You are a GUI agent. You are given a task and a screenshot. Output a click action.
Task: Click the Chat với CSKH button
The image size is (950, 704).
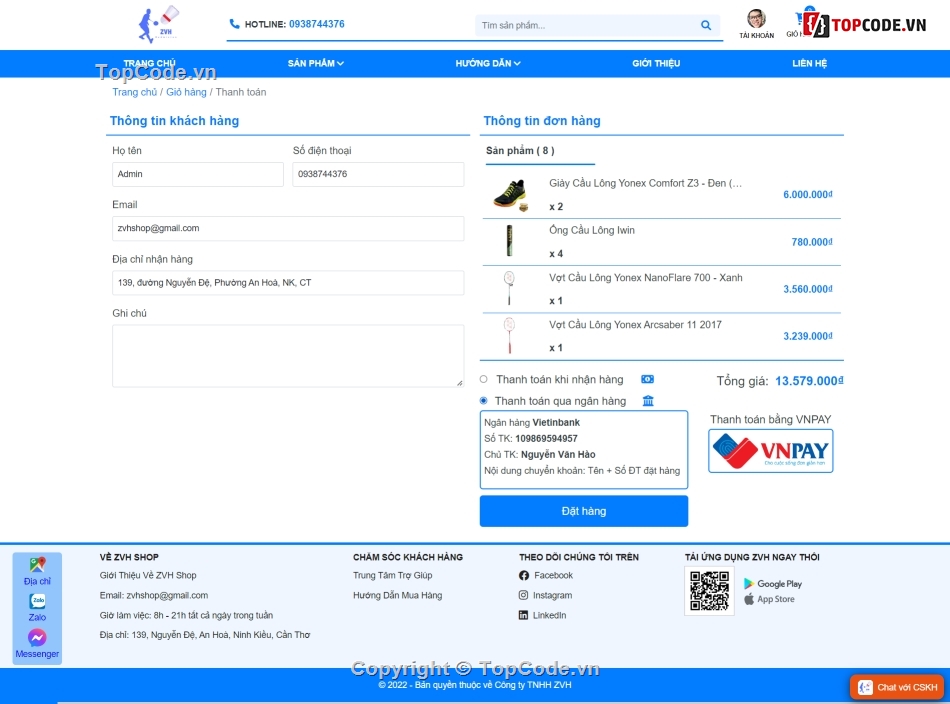pyautogui.click(x=897, y=687)
